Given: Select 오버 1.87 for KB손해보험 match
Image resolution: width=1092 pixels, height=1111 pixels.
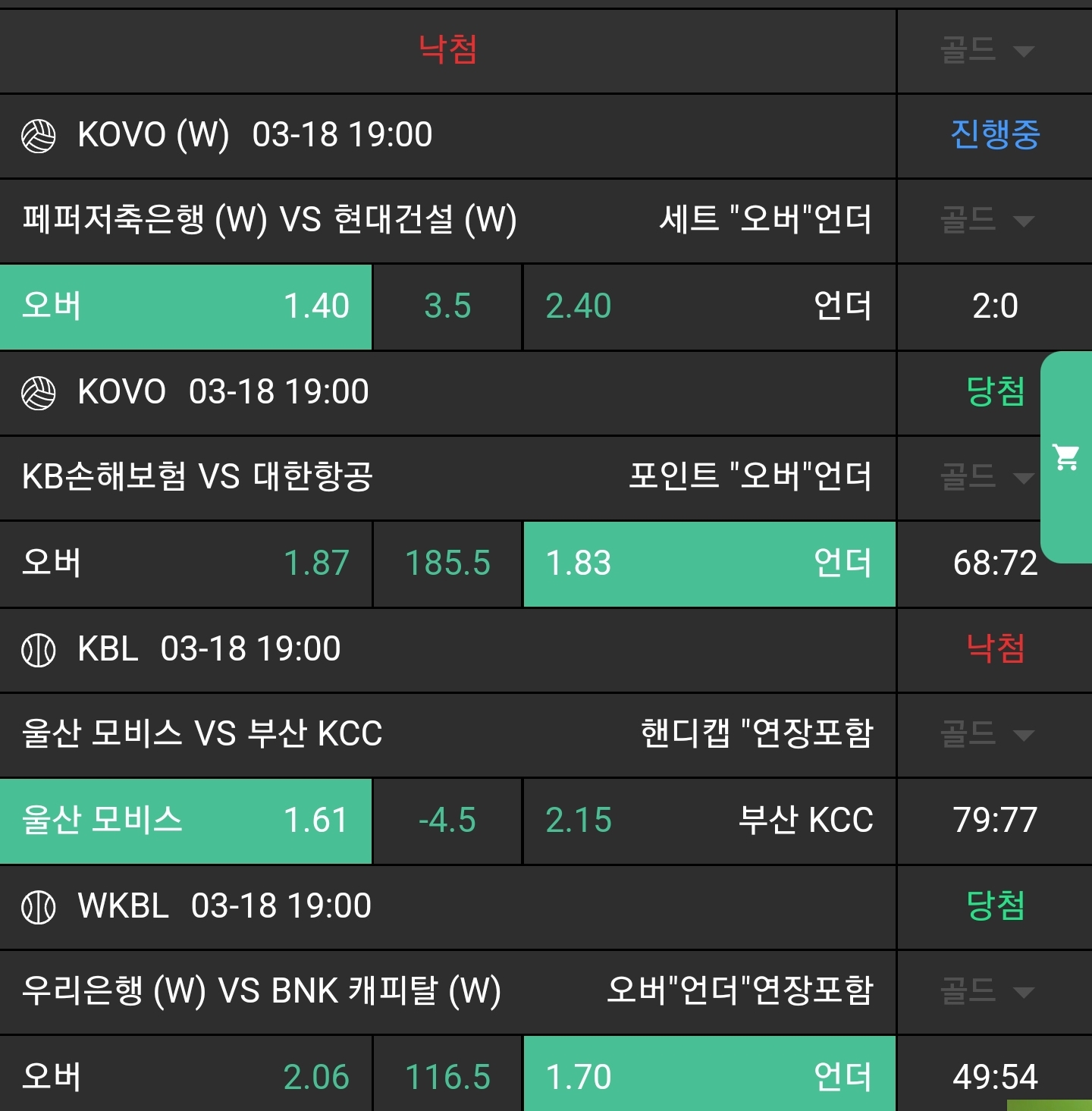Looking at the screenshot, I should click(186, 563).
